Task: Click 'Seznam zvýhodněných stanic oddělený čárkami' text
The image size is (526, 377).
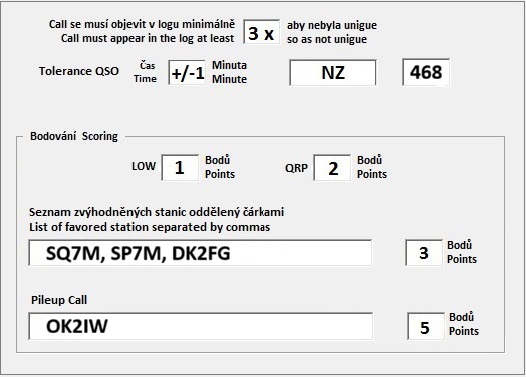Action: pos(156,212)
